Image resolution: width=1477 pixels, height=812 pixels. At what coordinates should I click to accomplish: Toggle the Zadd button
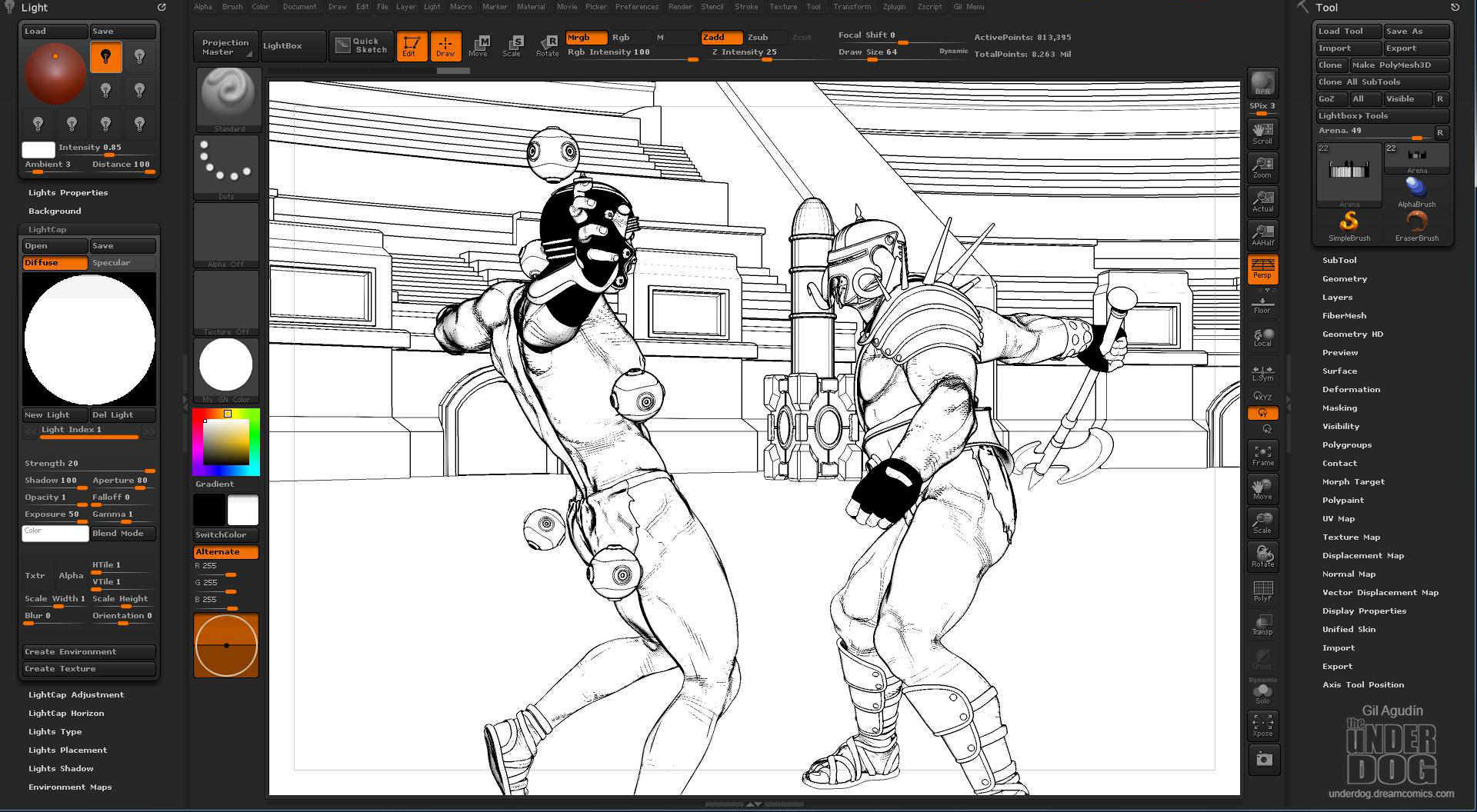(x=722, y=37)
